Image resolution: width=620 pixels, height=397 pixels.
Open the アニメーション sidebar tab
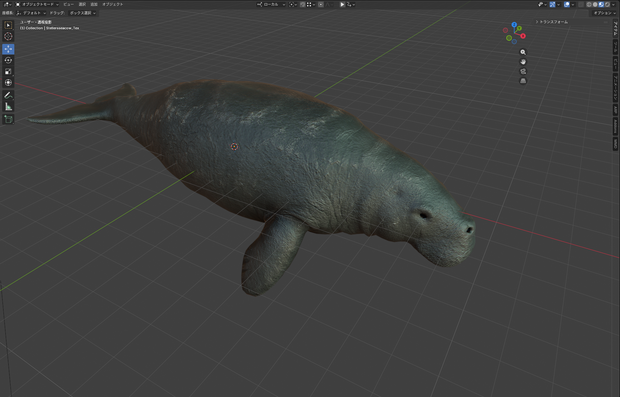click(x=615, y=87)
